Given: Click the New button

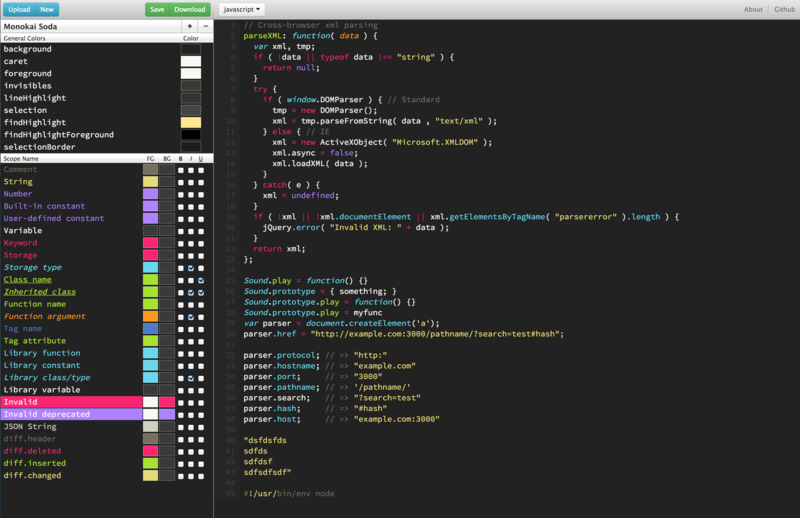Looking at the screenshot, I should [x=47, y=9].
